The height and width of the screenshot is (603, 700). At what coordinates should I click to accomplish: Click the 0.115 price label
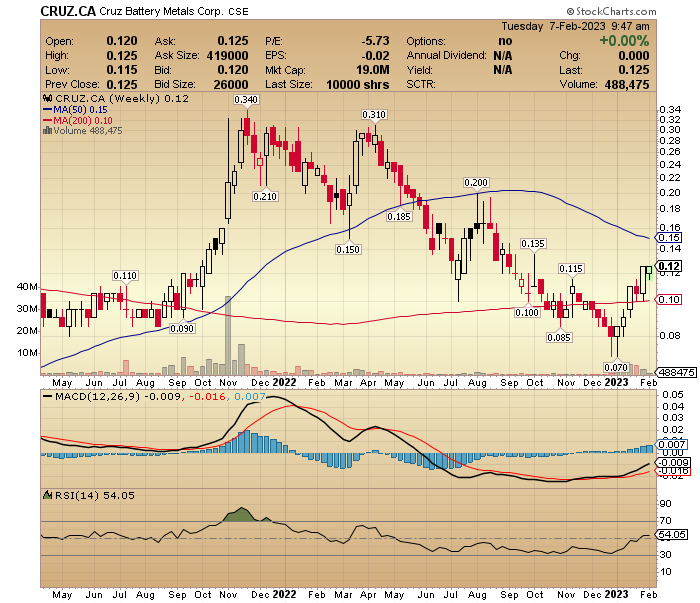pyautogui.click(x=571, y=269)
